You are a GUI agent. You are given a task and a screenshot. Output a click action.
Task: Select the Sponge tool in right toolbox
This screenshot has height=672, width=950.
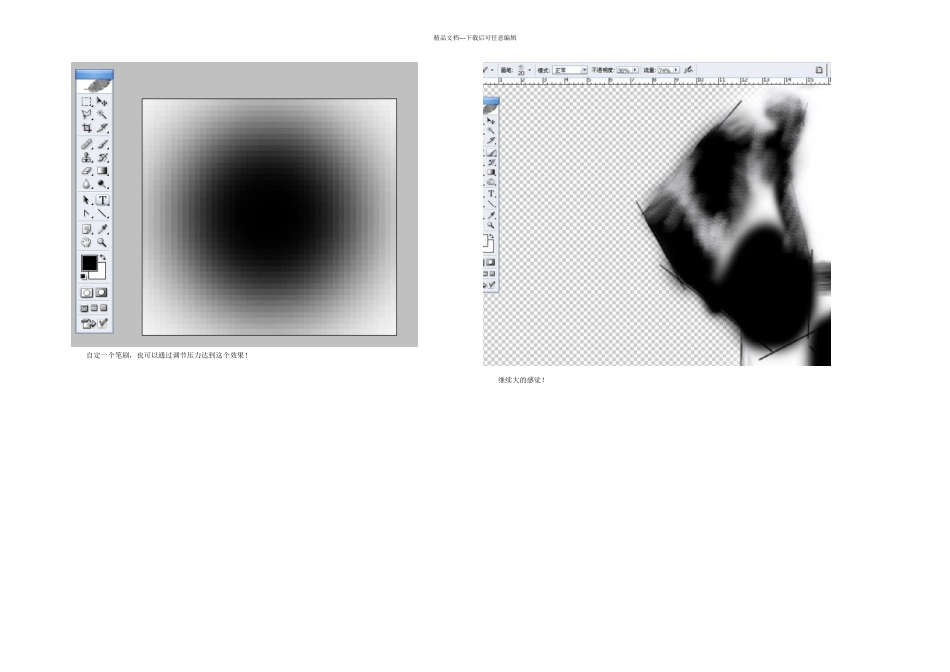tap(491, 182)
